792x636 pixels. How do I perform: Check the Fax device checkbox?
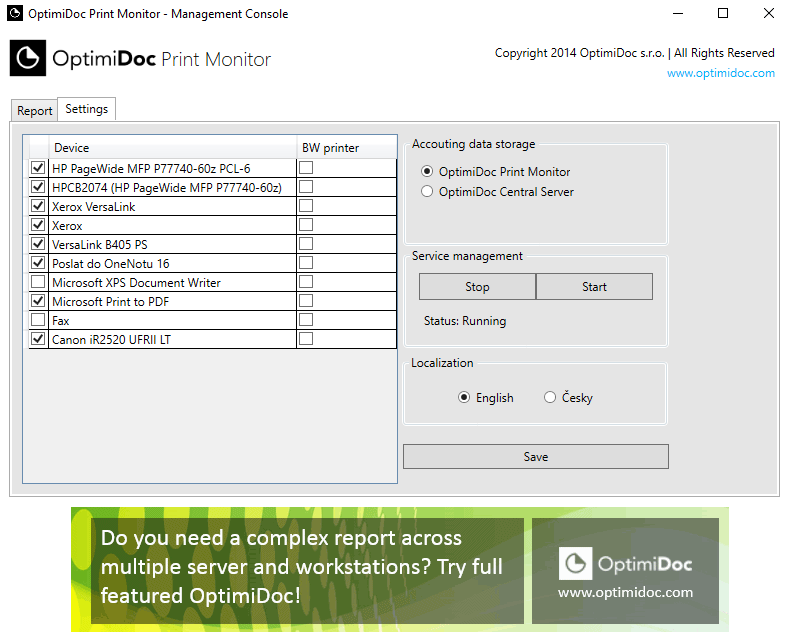point(38,320)
